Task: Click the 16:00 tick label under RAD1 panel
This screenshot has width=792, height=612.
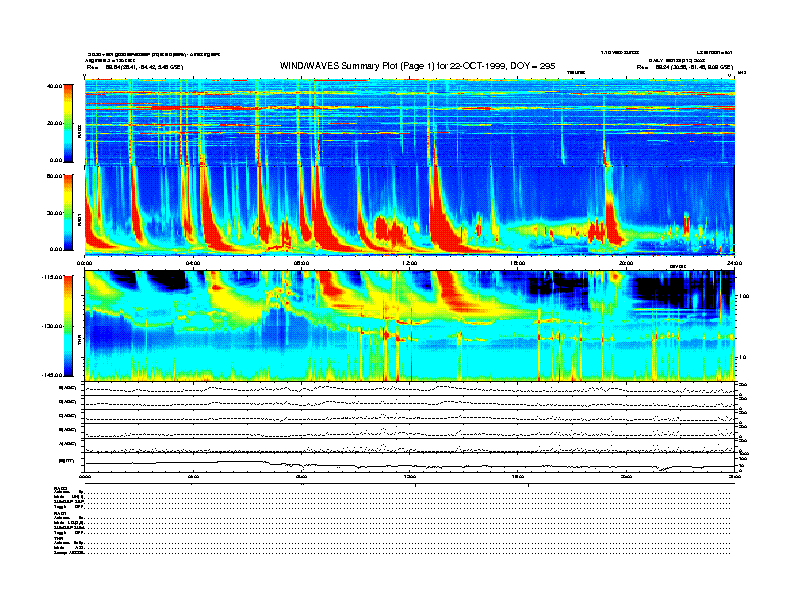Action: point(518,263)
